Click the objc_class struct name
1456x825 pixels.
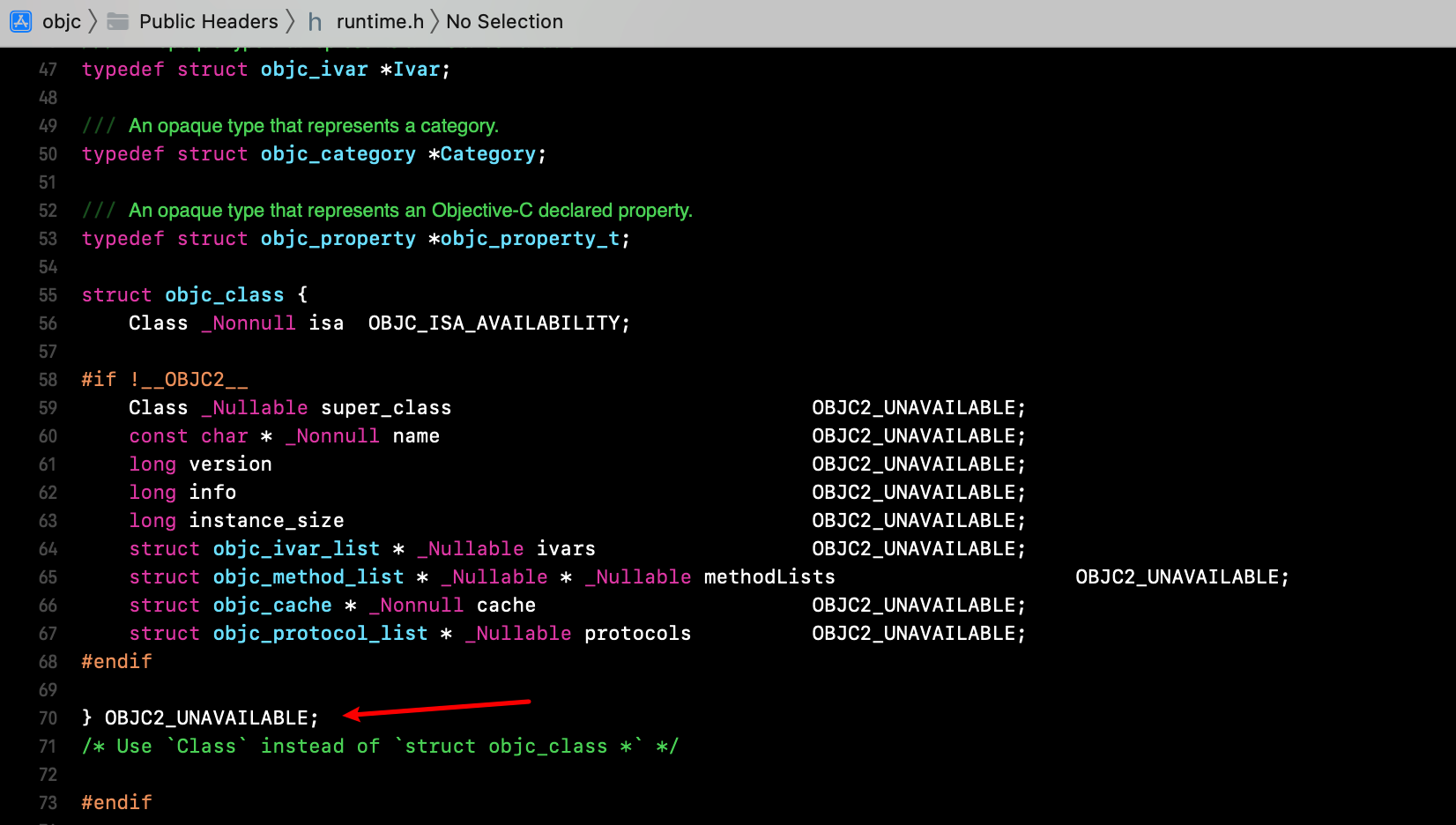[x=224, y=295]
